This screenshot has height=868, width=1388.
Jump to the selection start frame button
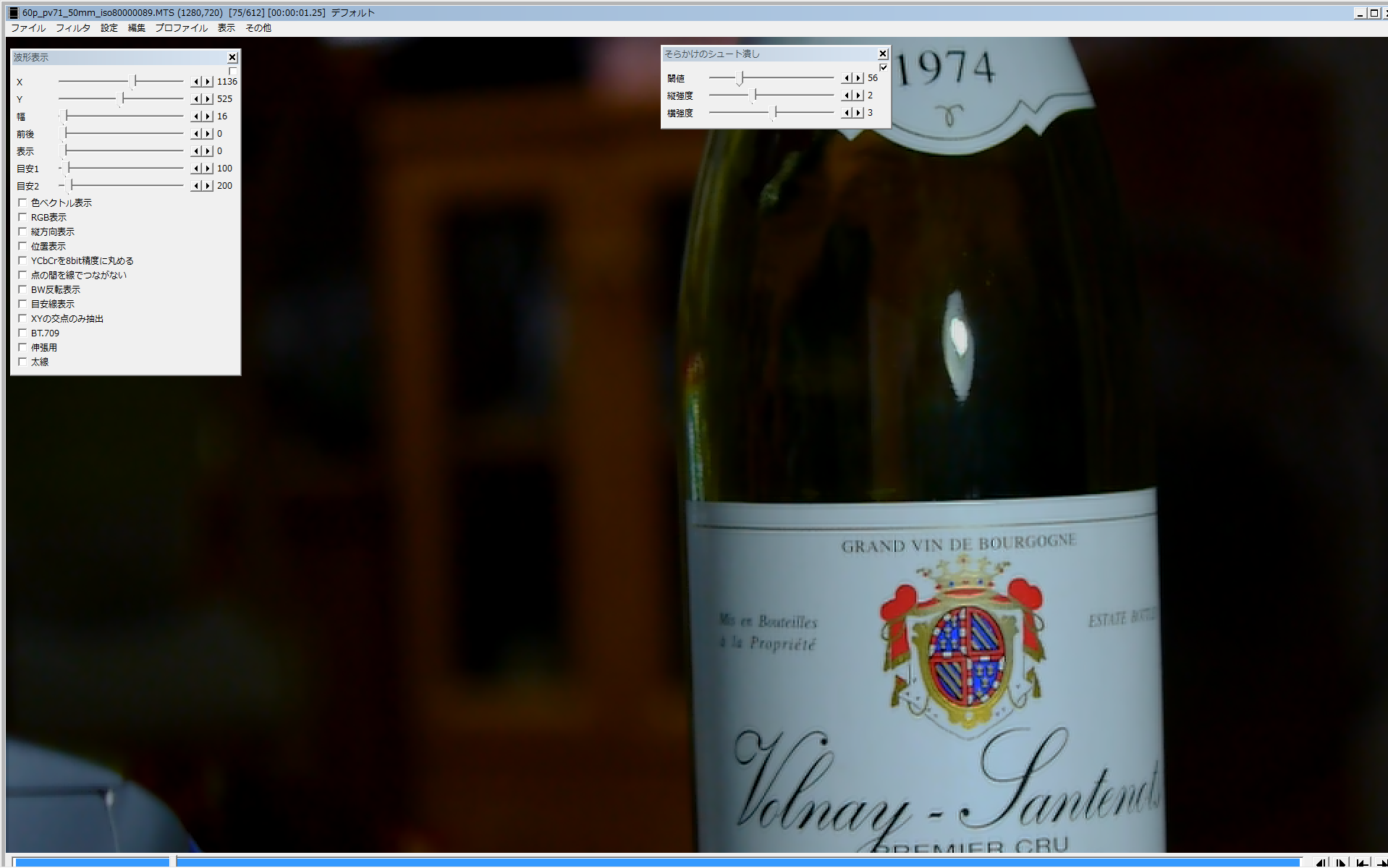[x=1362, y=862]
